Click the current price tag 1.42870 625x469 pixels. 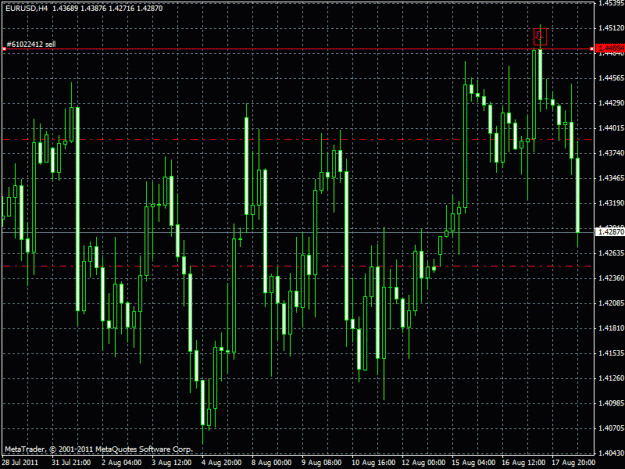[x=610, y=232]
